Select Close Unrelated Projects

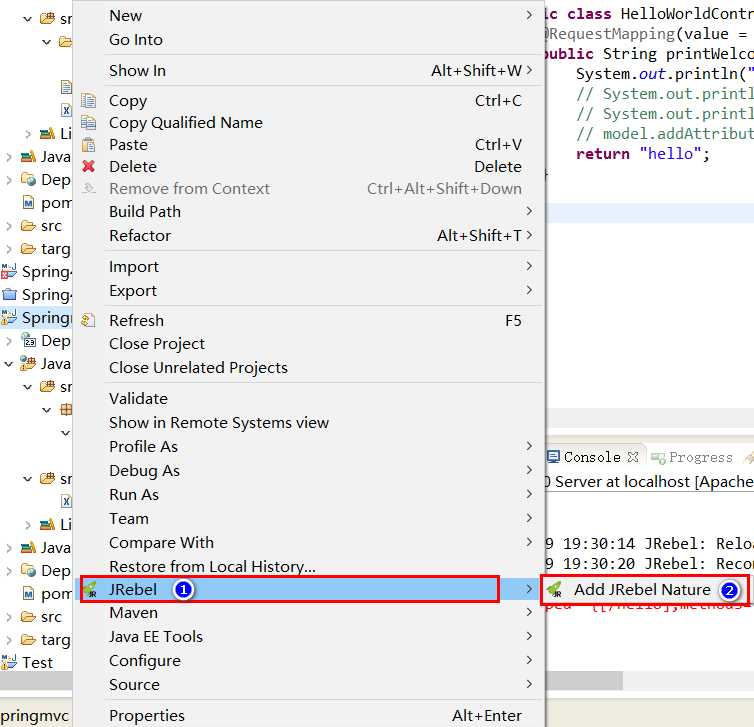[x=310, y=368]
